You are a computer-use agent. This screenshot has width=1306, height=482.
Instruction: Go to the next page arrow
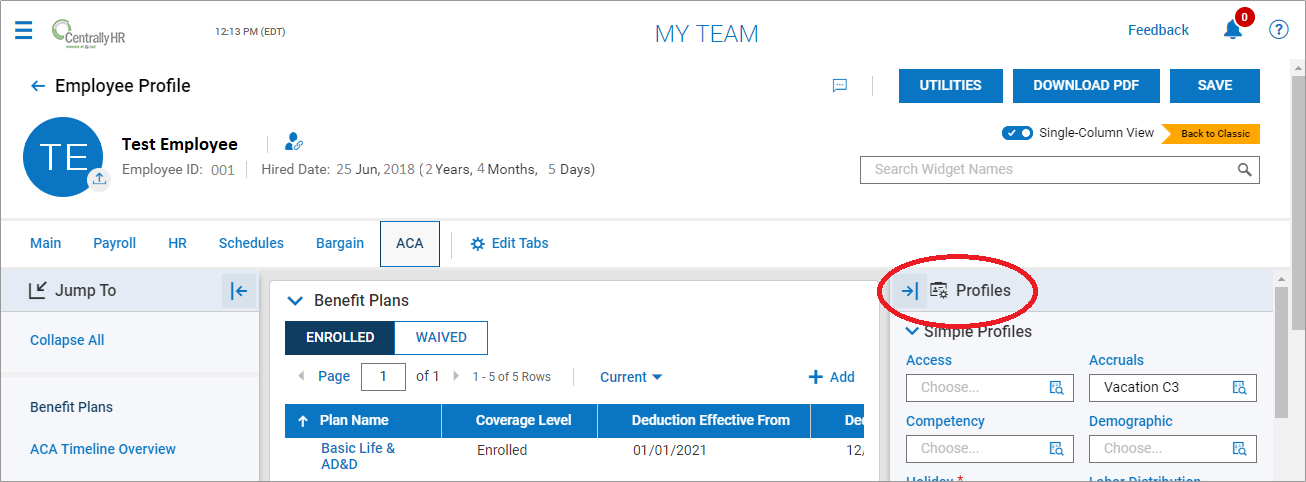pyautogui.click(x=456, y=377)
